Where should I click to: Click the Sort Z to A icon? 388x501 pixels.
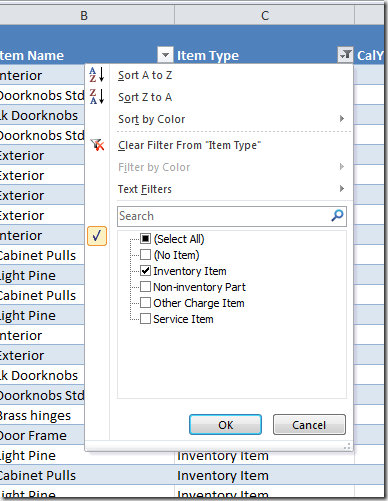97,97
